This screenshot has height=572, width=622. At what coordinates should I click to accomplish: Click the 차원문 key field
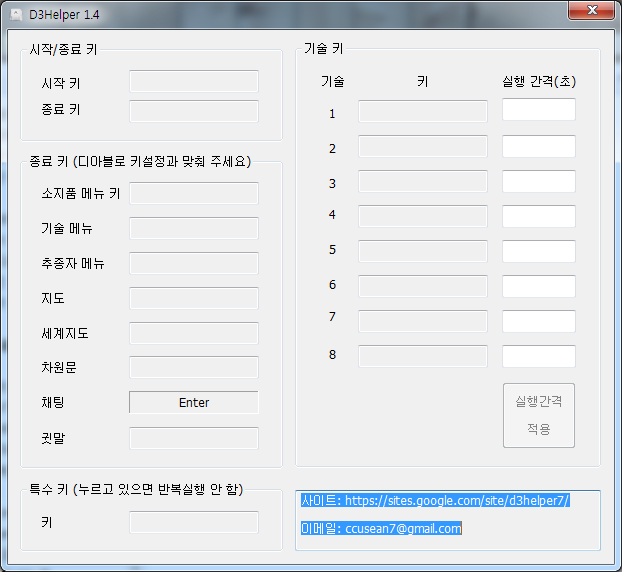click(194, 367)
